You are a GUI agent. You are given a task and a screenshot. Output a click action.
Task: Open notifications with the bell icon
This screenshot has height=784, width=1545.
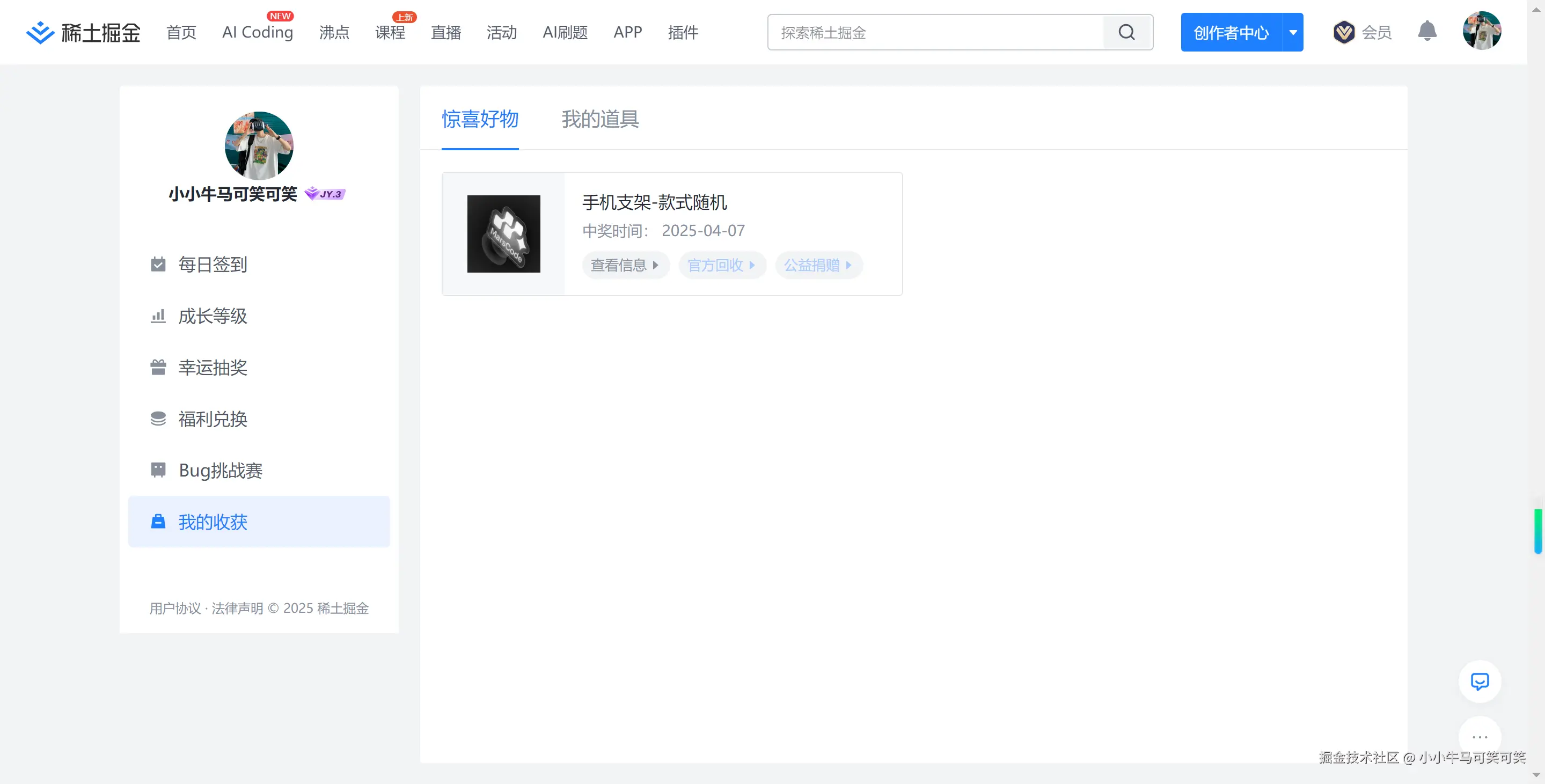click(1427, 32)
